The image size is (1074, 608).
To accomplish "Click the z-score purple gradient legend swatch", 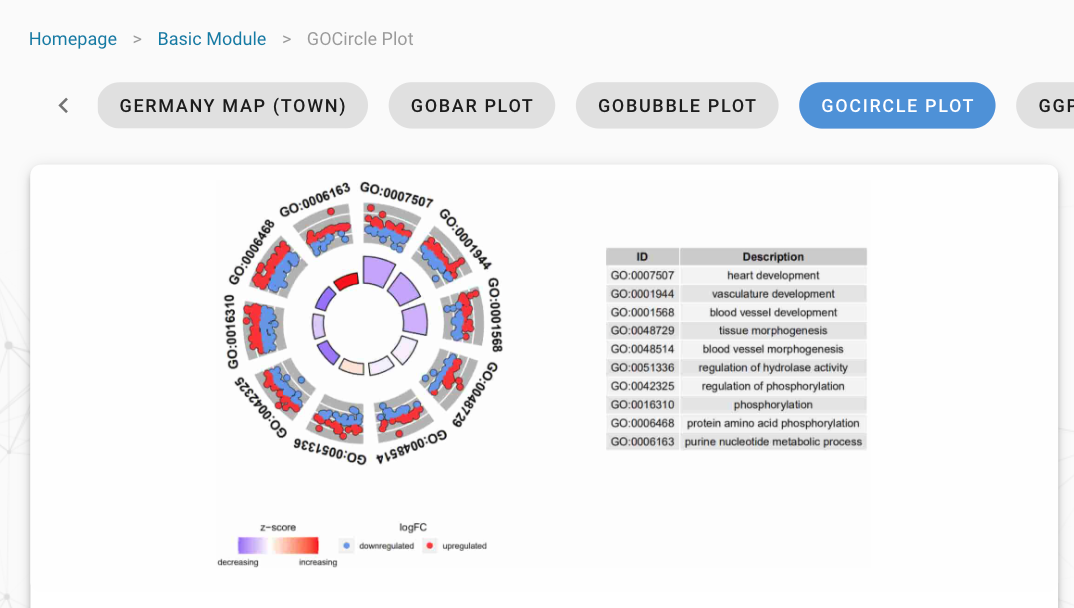I will click(252, 545).
